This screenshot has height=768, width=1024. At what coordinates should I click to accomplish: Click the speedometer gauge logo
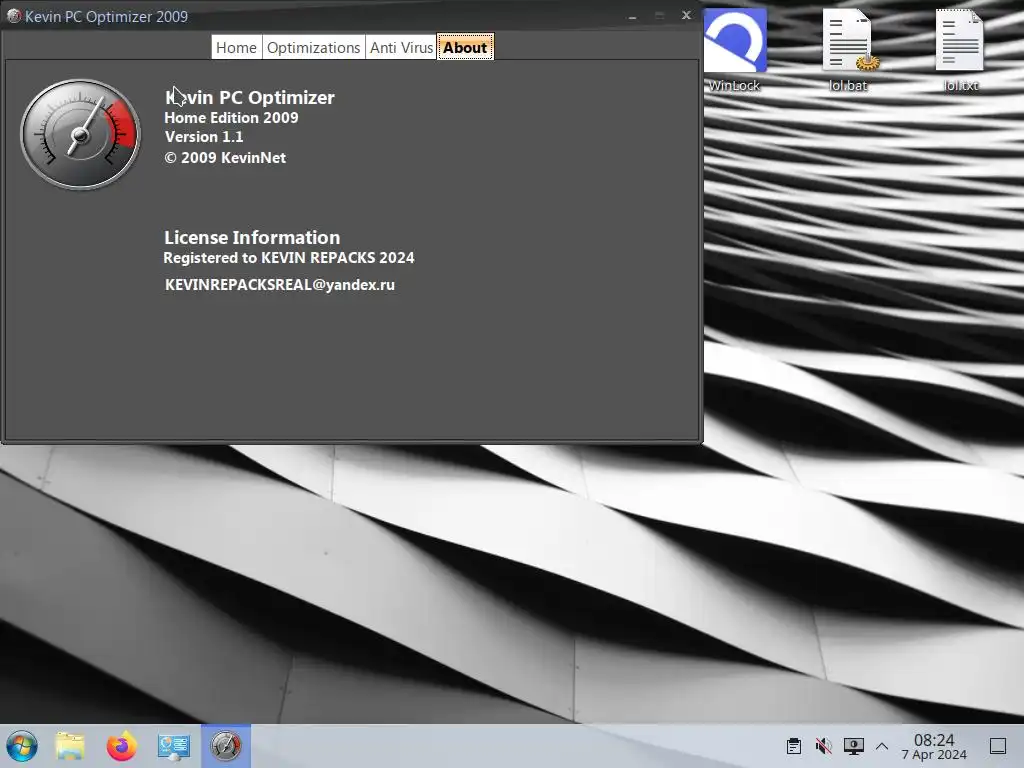pyautogui.click(x=80, y=135)
